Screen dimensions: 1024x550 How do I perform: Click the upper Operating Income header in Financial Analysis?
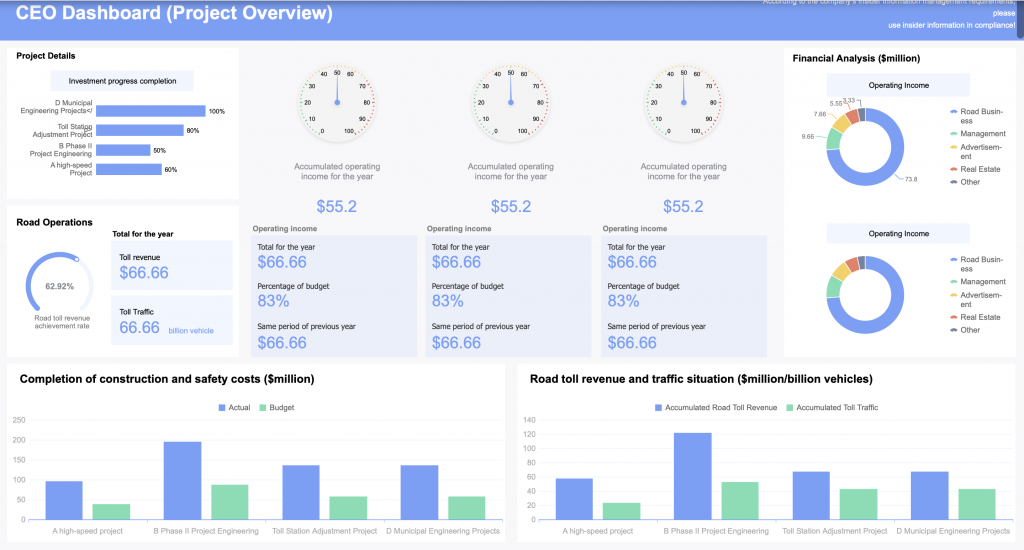click(x=898, y=86)
